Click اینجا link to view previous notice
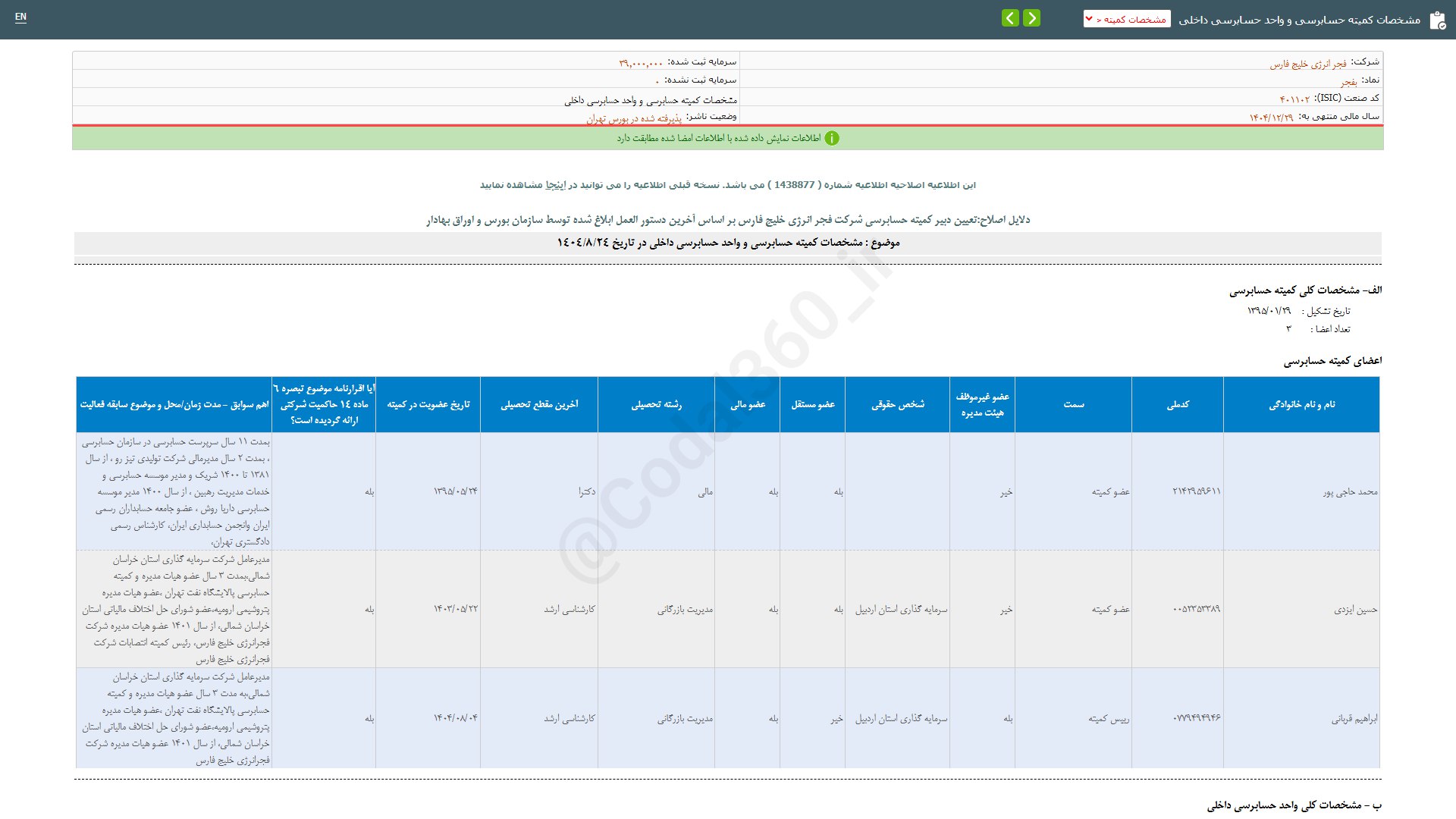 click(556, 185)
